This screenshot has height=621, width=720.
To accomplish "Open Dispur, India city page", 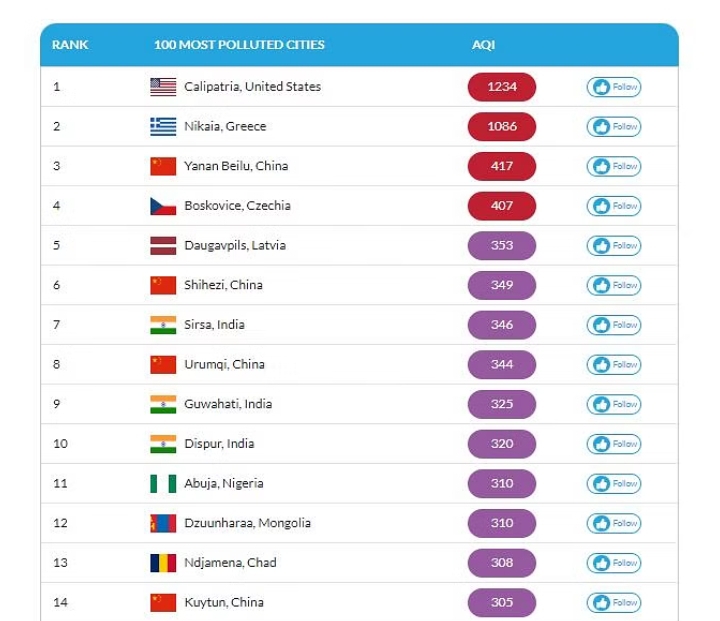I will (219, 444).
